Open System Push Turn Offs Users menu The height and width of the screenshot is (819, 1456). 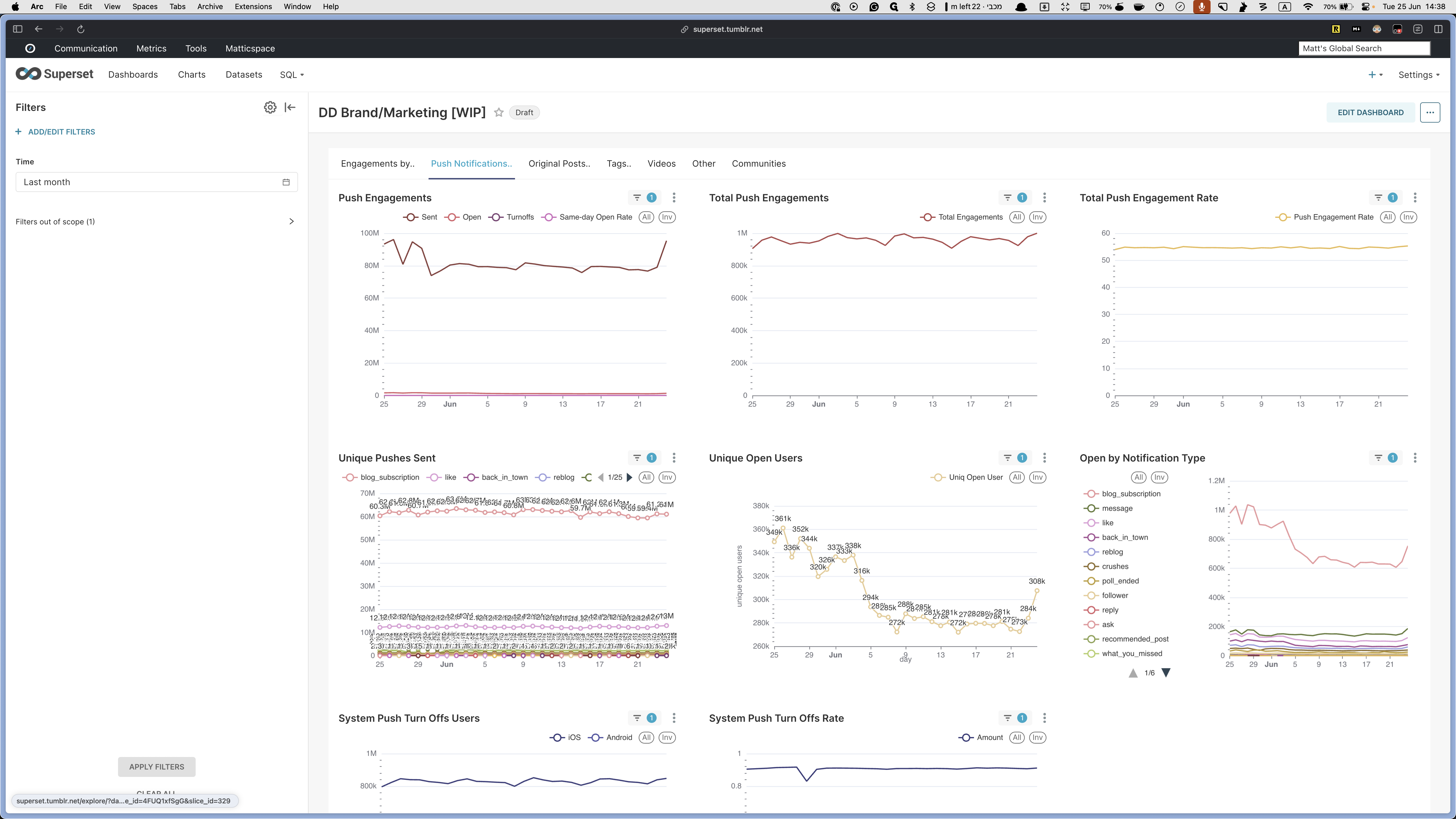(x=674, y=718)
